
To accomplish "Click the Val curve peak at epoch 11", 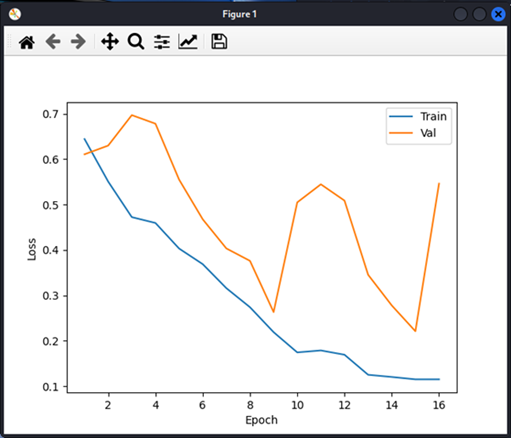I will (321, 184).
